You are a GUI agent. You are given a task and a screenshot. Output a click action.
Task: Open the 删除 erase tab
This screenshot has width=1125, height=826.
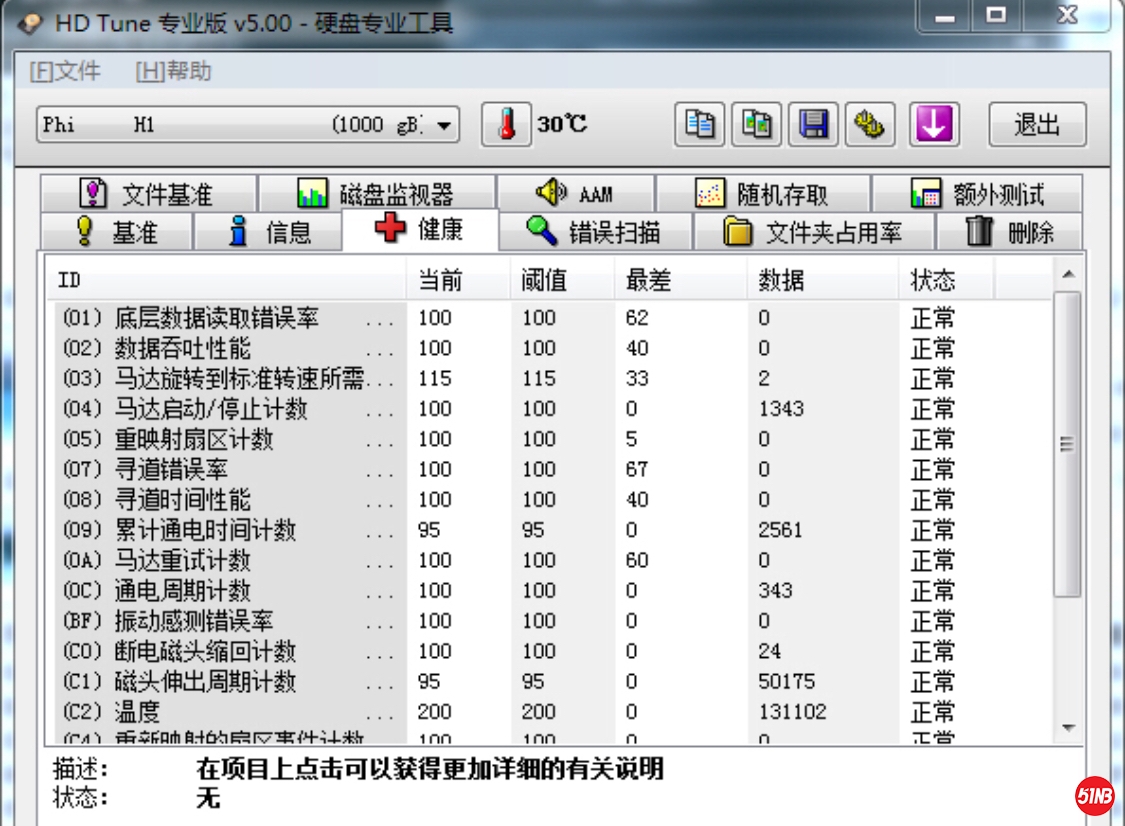(x=1010, y=232)
